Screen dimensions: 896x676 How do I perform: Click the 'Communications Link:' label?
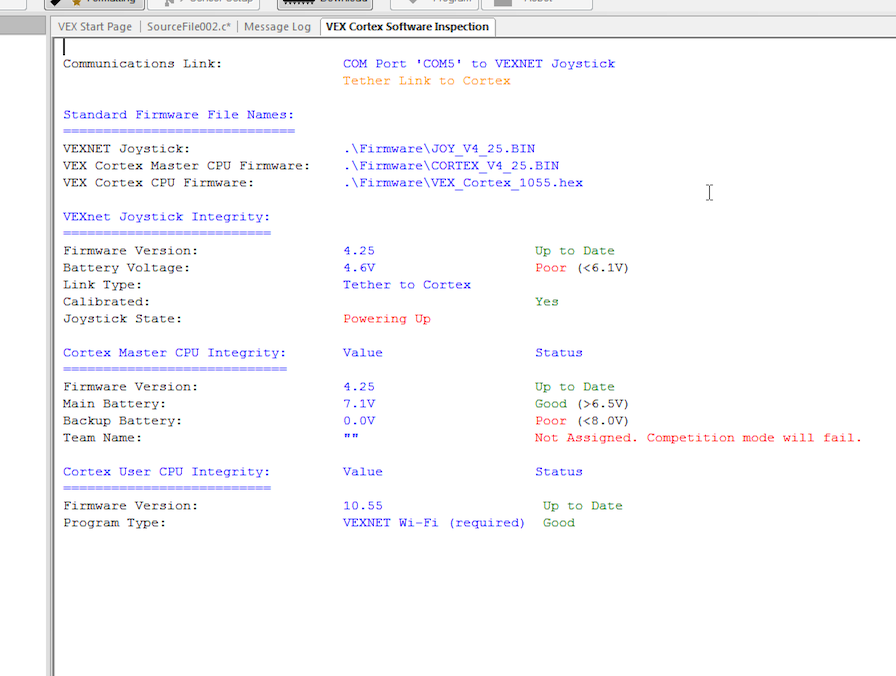(142, 63)
